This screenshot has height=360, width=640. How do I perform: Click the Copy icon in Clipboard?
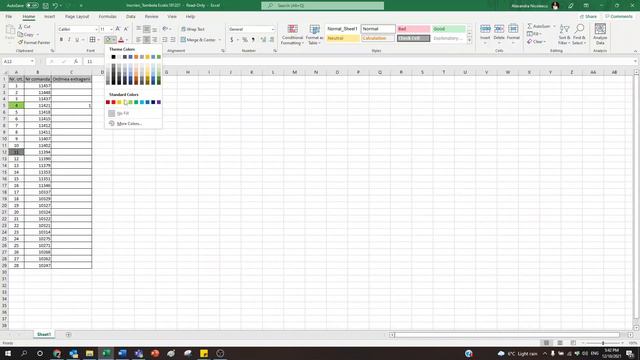pos(20,34)
